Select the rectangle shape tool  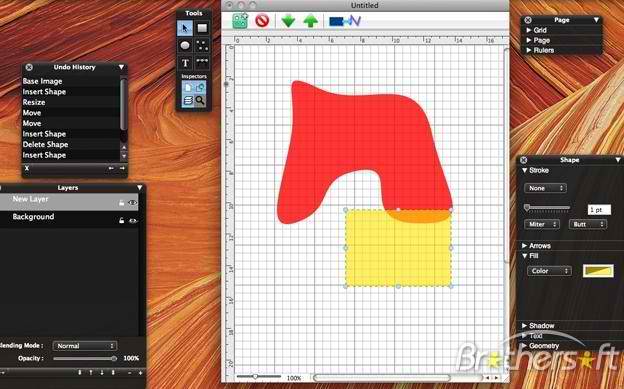pyautogui.click(x=202, y=28)
